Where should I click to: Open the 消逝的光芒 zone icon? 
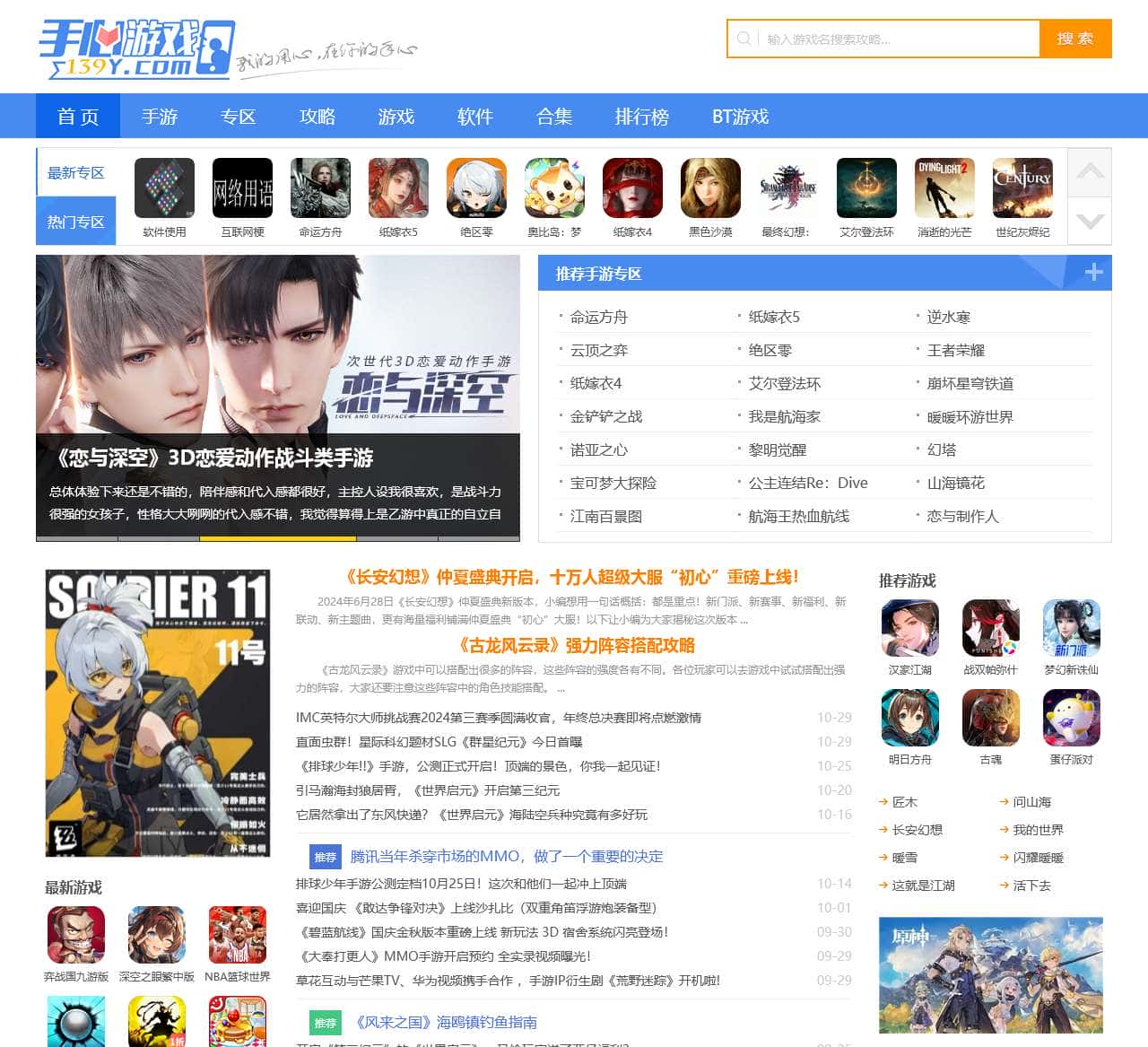coord(944,188)
